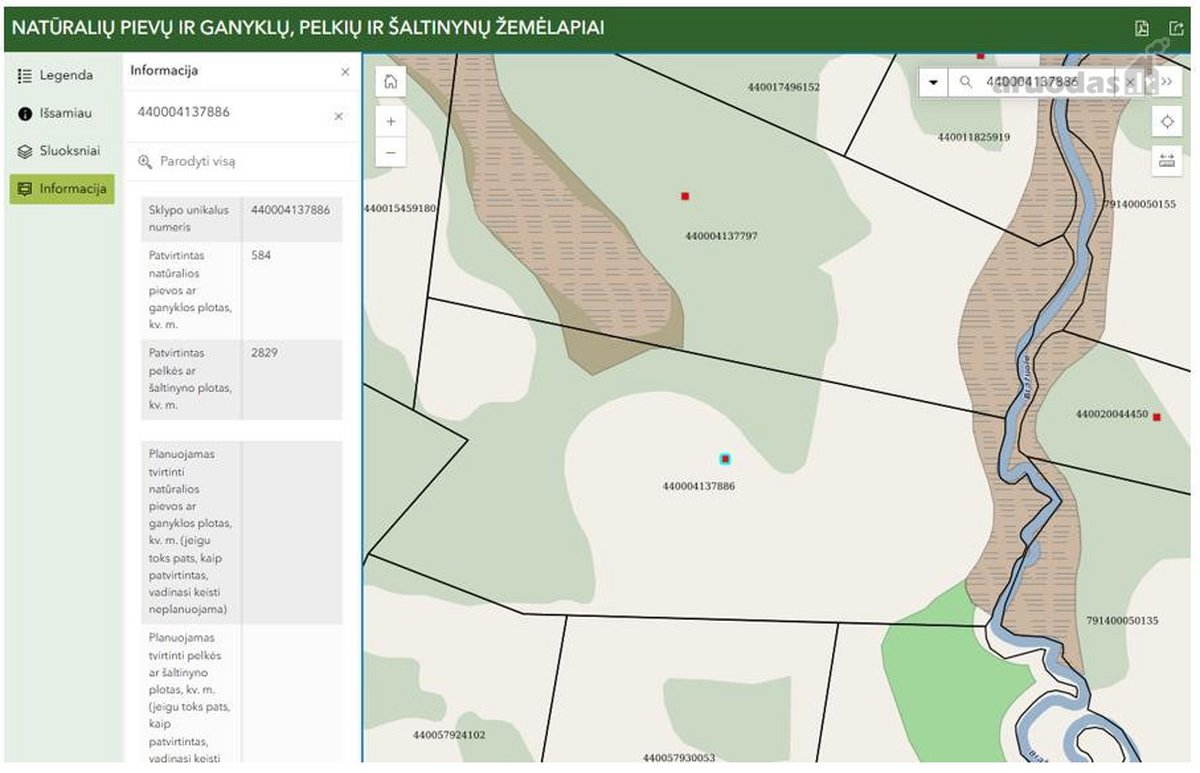This screenshot has height=773, width=1200.
Task: Click the Sklypo unikalus numeris label
Action: [189, 219]
